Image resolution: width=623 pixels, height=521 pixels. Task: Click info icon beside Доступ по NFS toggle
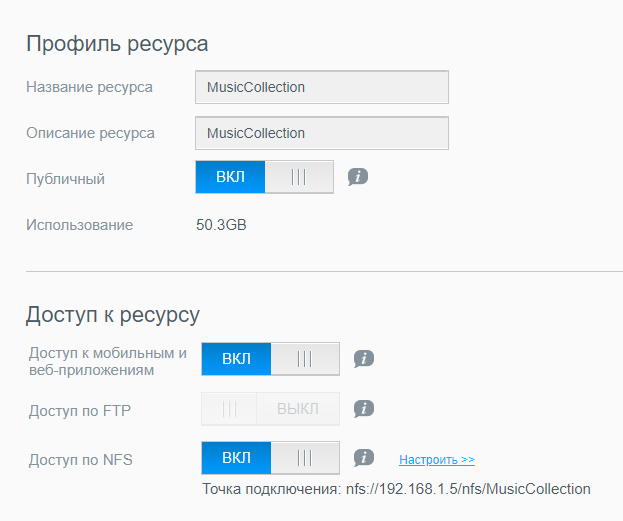(x=364, y=458)
